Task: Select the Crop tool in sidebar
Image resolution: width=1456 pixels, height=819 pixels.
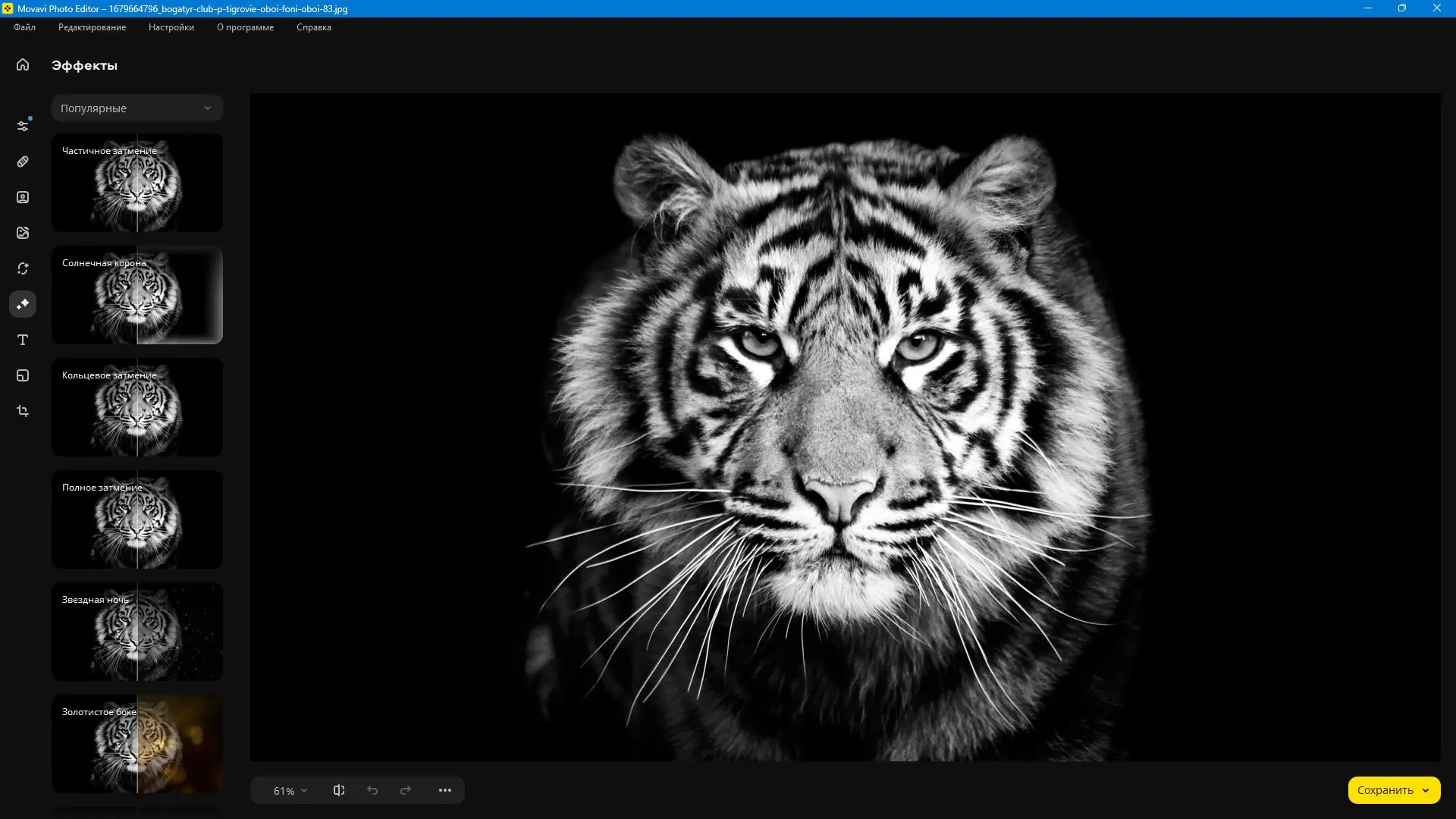Action: click(x=23, y=410)
